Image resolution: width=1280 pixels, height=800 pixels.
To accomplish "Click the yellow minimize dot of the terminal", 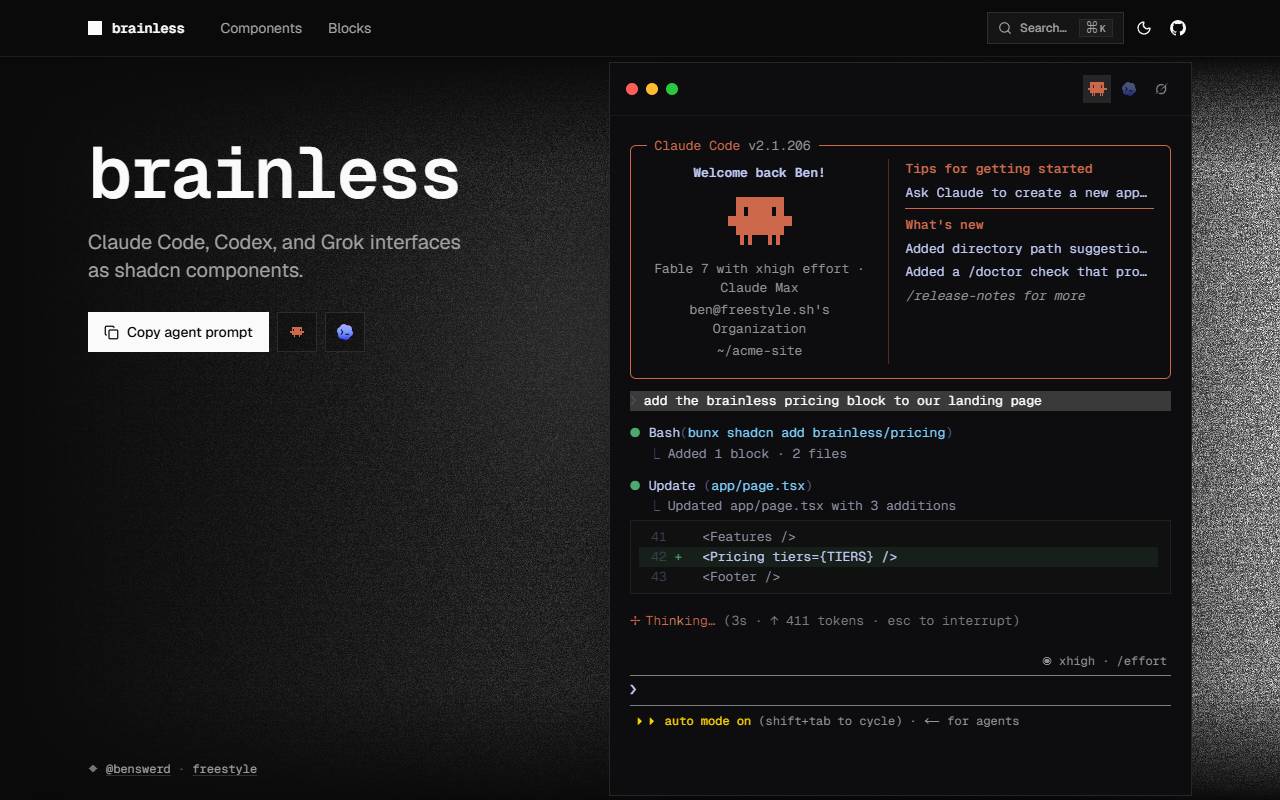I will click(x=652, y=89).
